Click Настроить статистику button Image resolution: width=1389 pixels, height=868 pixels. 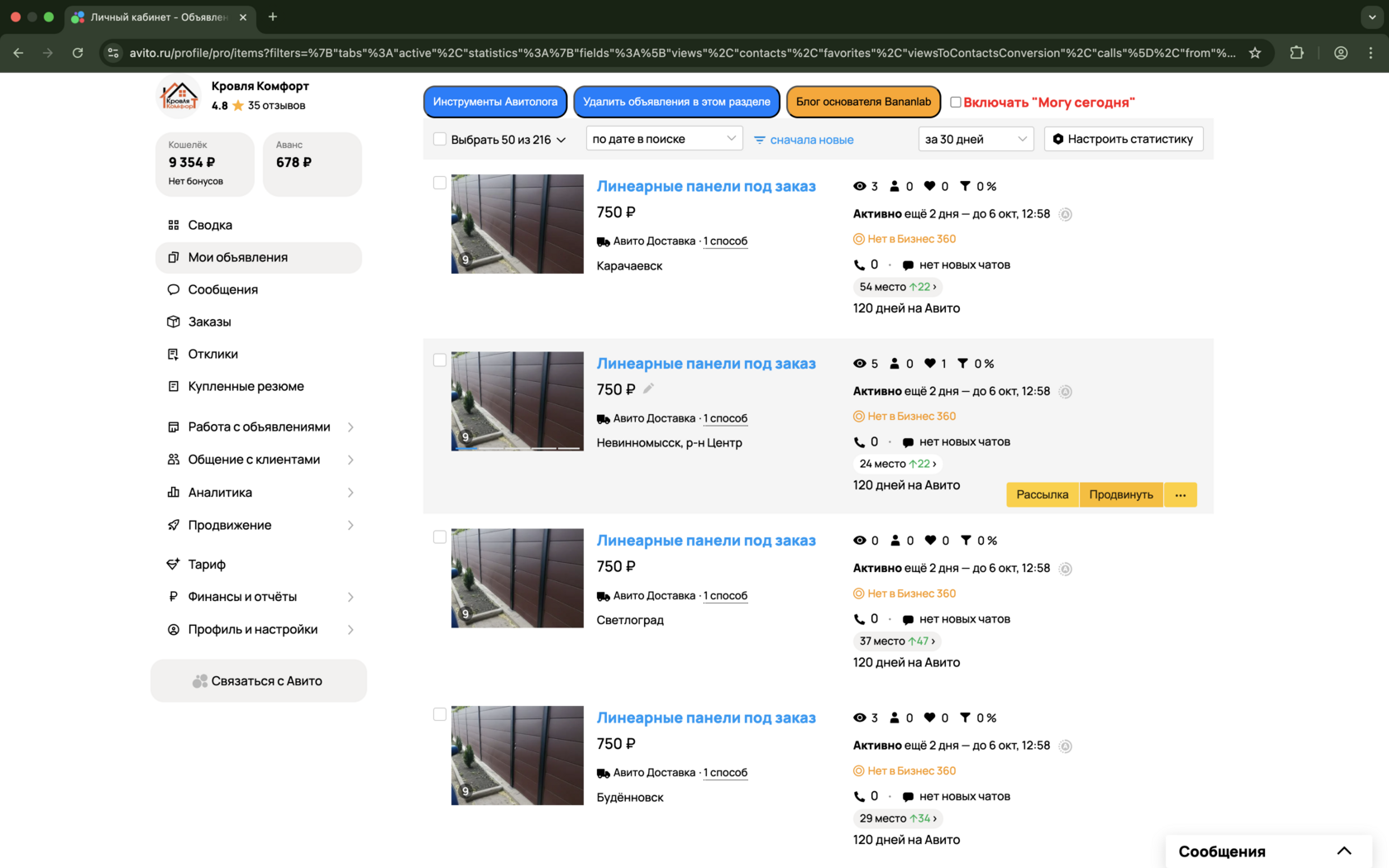tap(1124, 139)
